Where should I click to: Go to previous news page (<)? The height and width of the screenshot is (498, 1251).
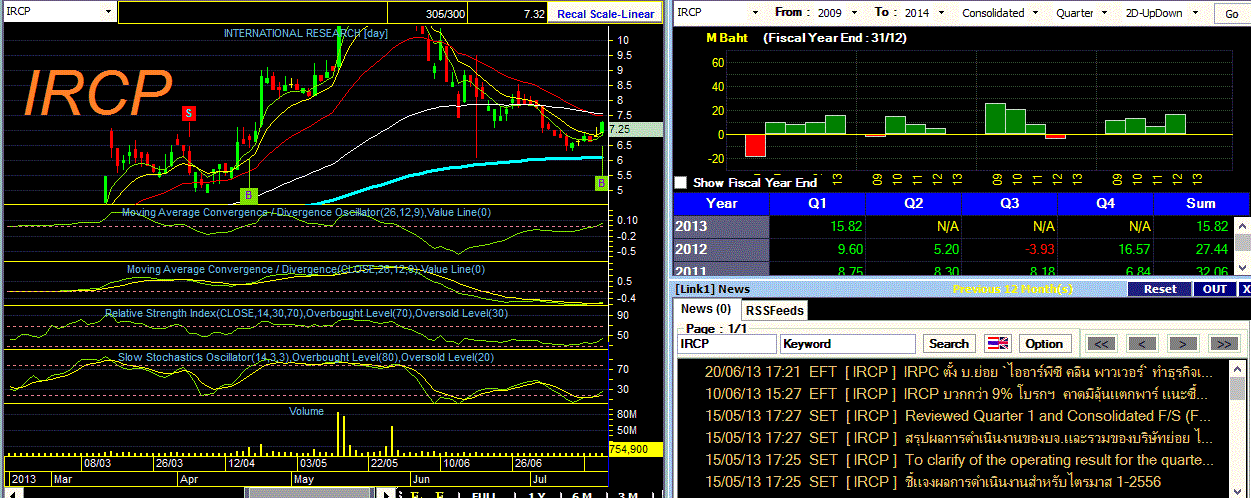coord(1142,344)
